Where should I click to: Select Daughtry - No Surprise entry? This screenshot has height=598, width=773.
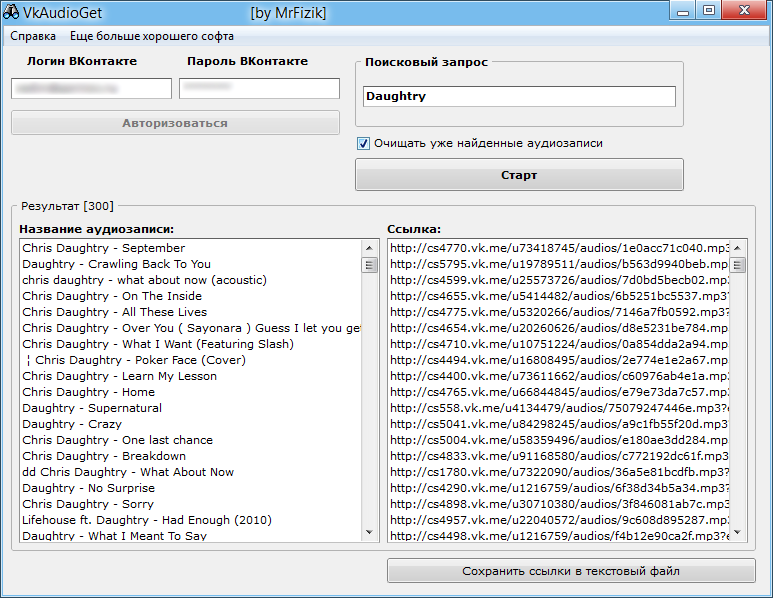click(191, 488)
